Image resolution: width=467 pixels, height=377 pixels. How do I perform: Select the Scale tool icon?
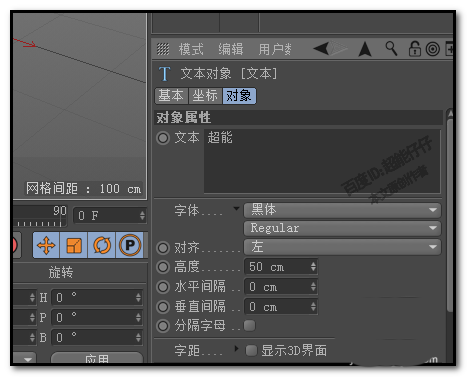point(74,245)
